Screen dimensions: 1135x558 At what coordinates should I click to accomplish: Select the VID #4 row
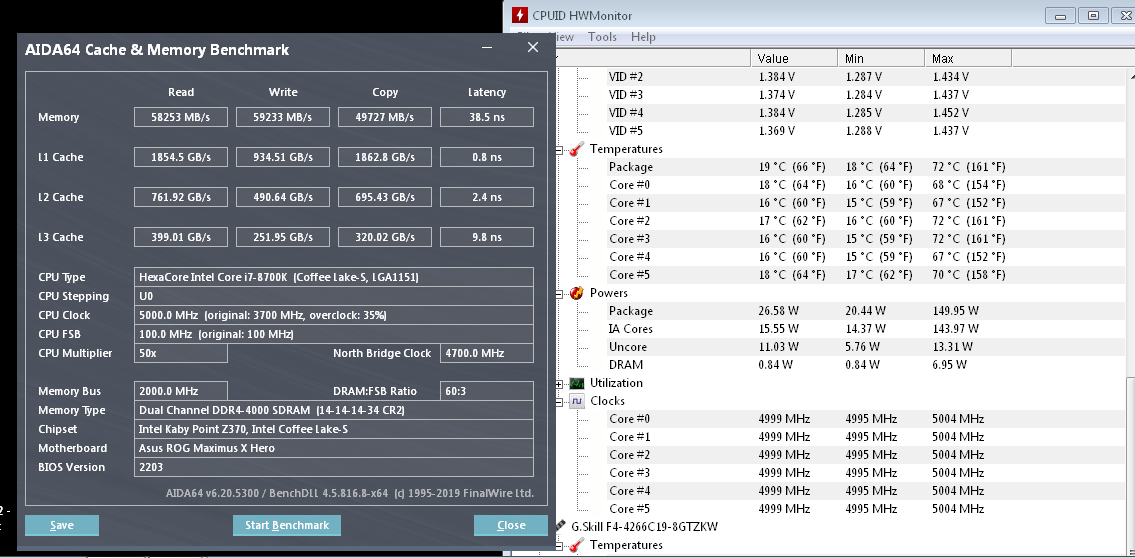coord(866,113)
